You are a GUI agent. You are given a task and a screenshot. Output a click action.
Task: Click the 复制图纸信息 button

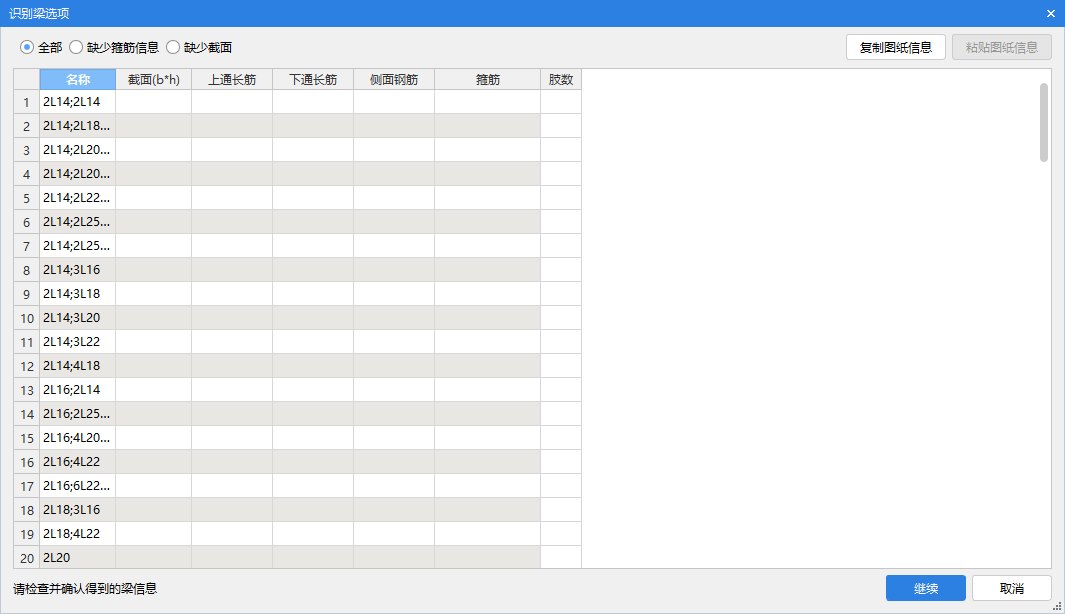895,48
